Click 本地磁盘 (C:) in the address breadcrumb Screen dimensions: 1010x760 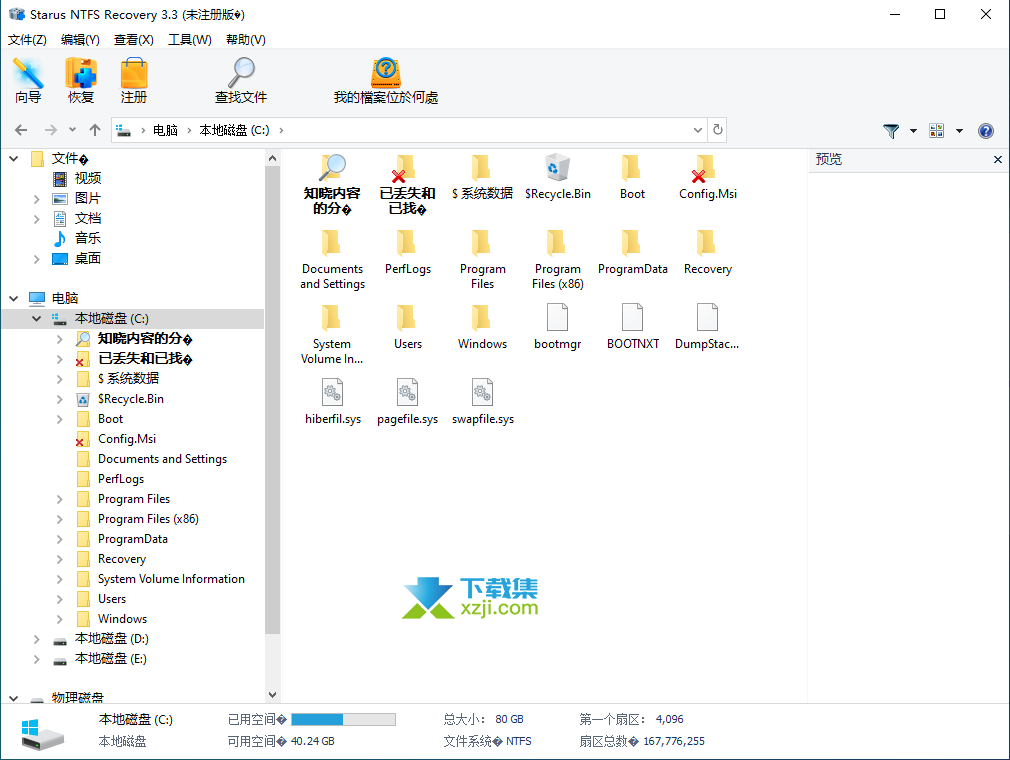[234, 130]
